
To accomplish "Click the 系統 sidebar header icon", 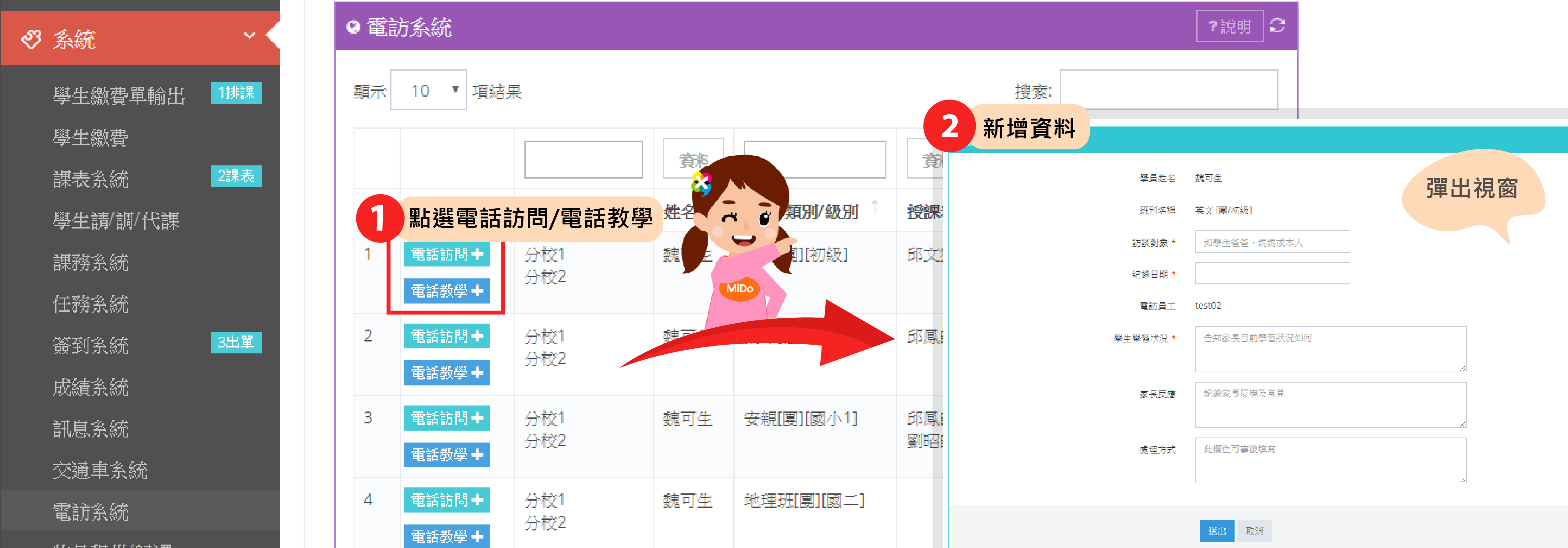I will coord(31,40).
